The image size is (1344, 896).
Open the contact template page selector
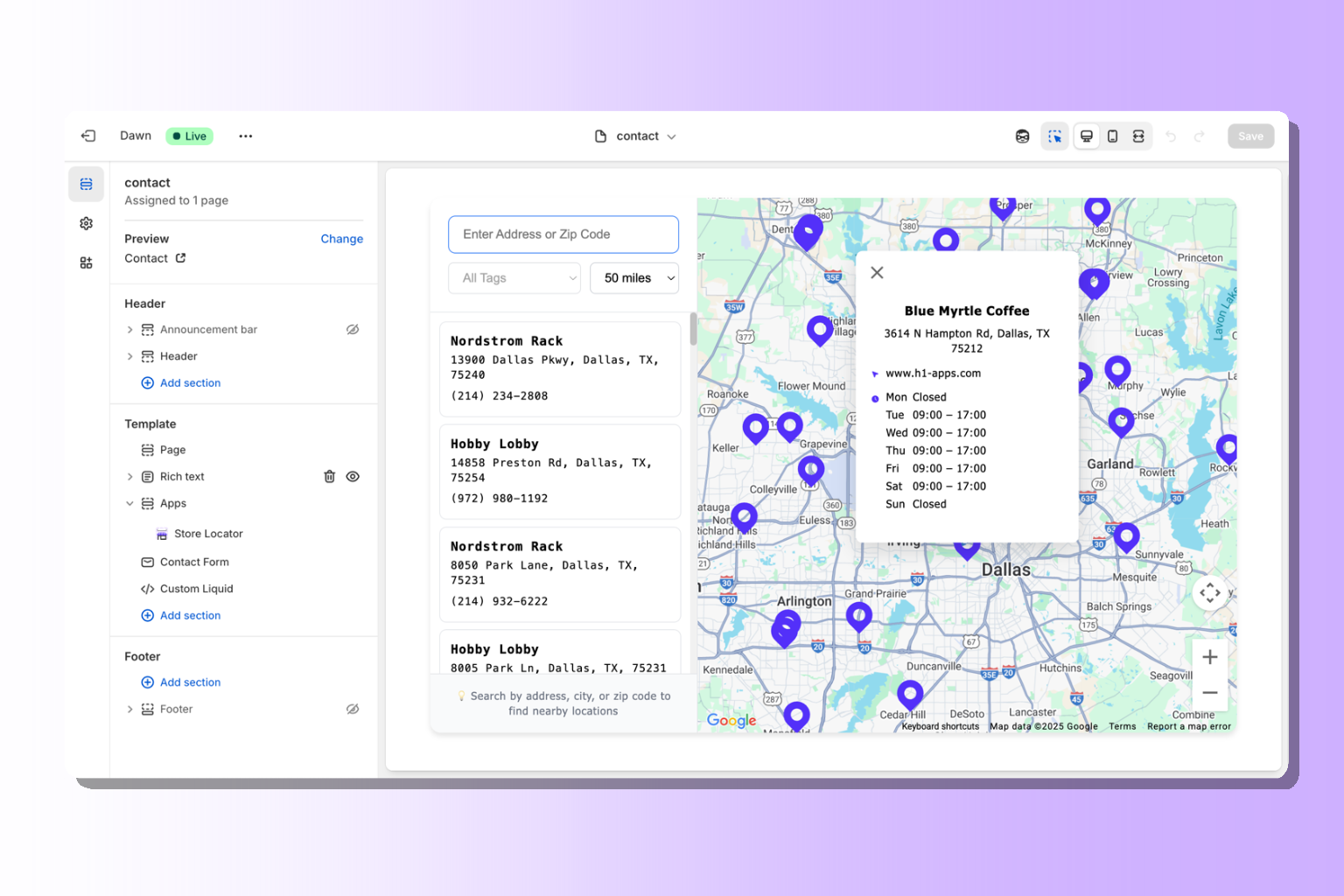pos(636,136)
